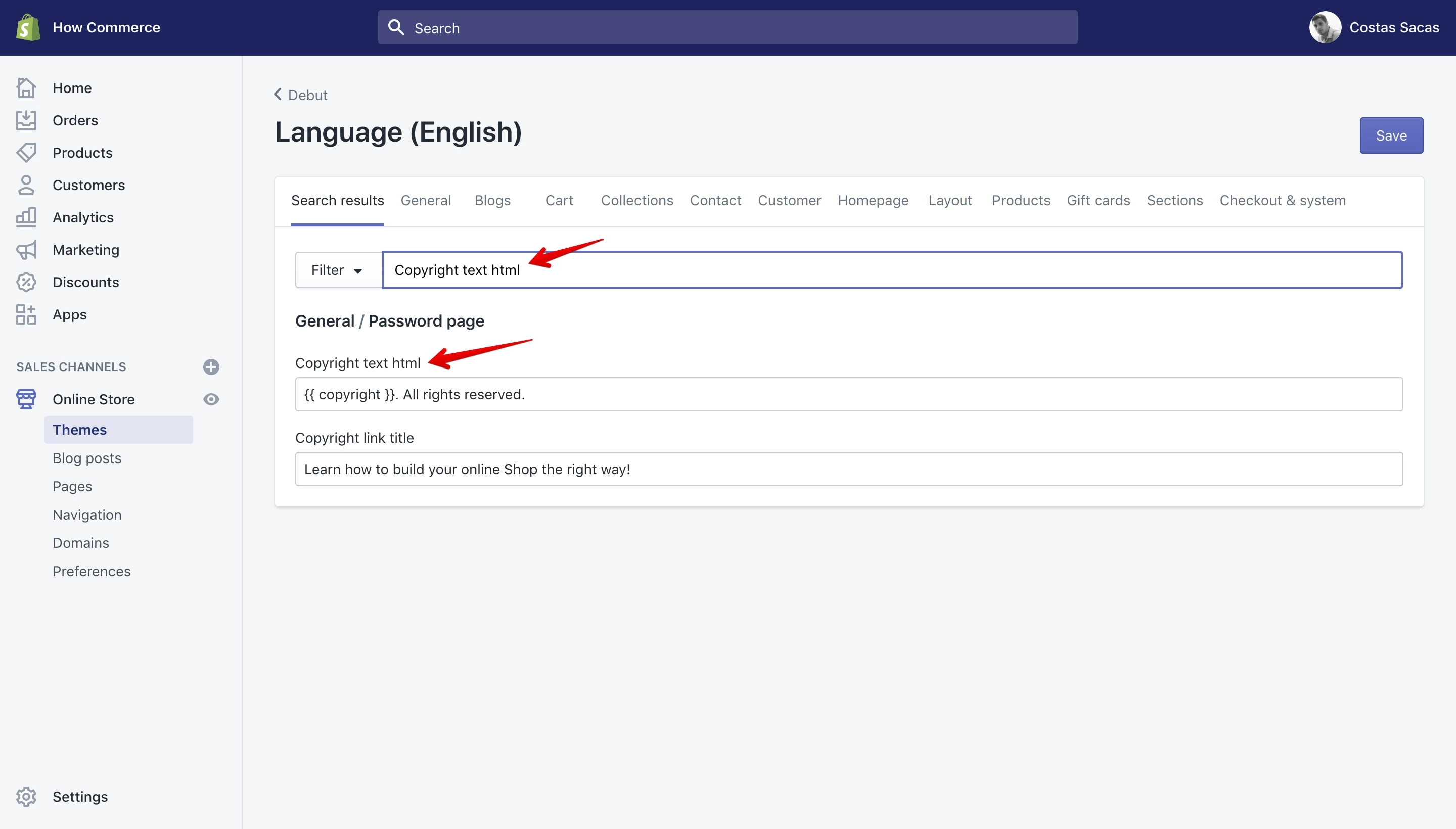Screen dimensions: 1456x829
Task: Switch to the General tab
Action: click(426, 200)
